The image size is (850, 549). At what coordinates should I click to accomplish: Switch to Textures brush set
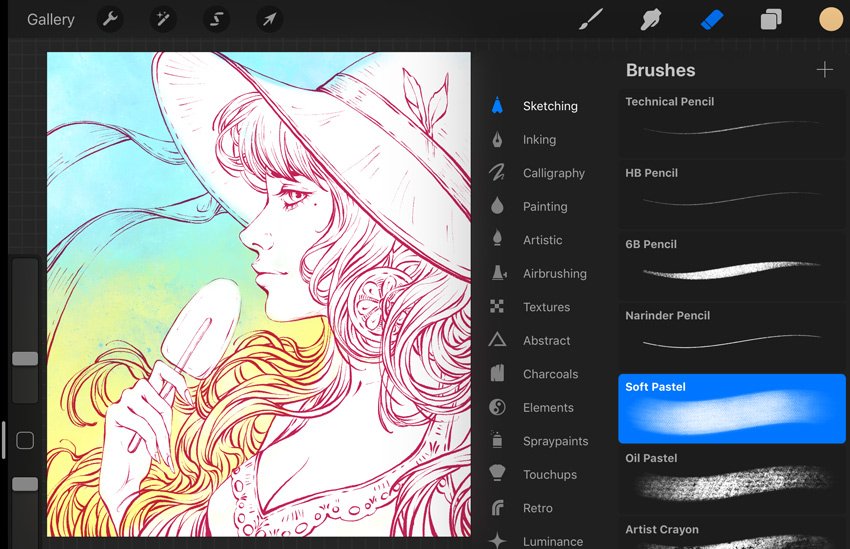click(546, 307)
